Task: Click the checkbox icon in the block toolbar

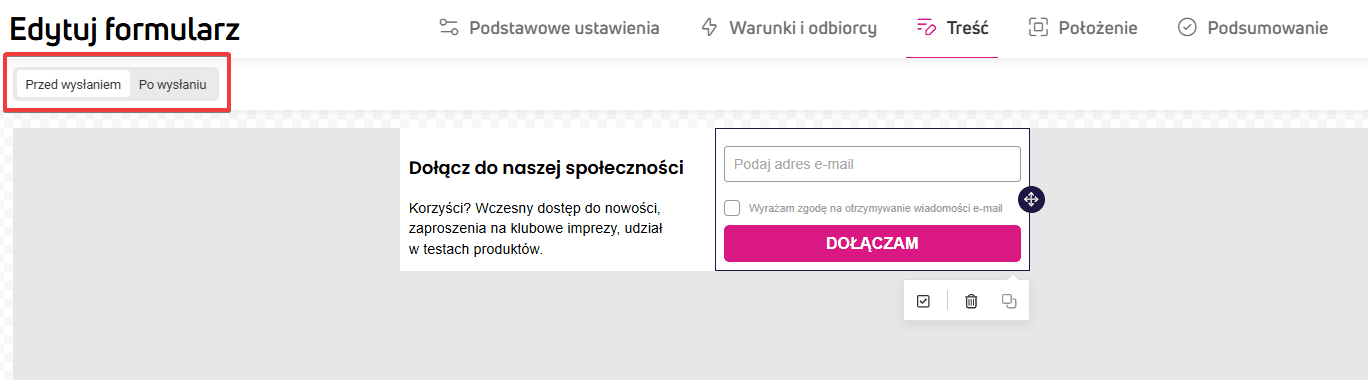Action: (x=923, y=301)
